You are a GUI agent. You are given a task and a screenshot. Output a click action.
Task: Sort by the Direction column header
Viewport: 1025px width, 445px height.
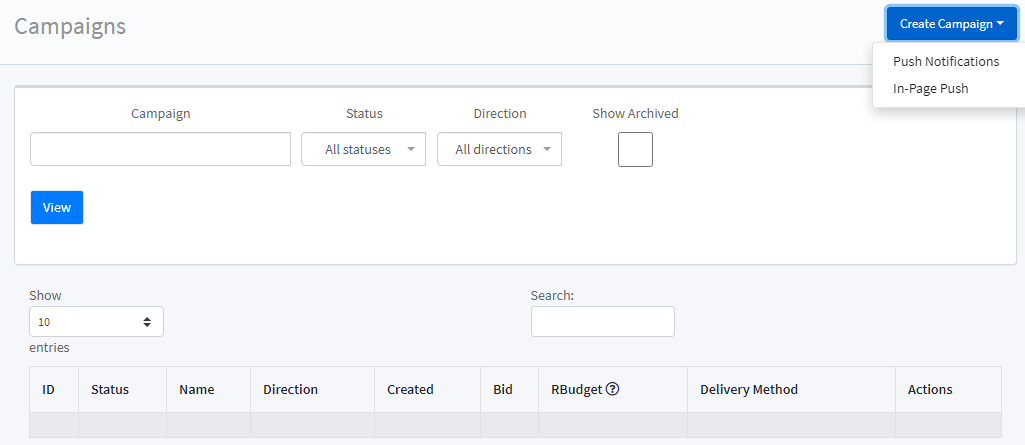point(290,389)
